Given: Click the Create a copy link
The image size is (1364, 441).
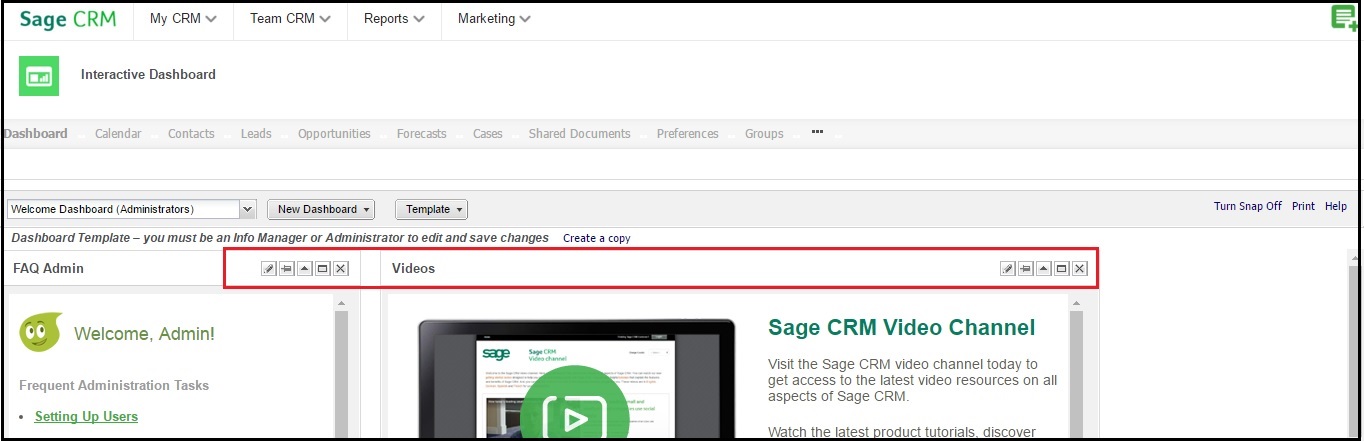Looking at the screenshot, I should (x=597, y=238).
